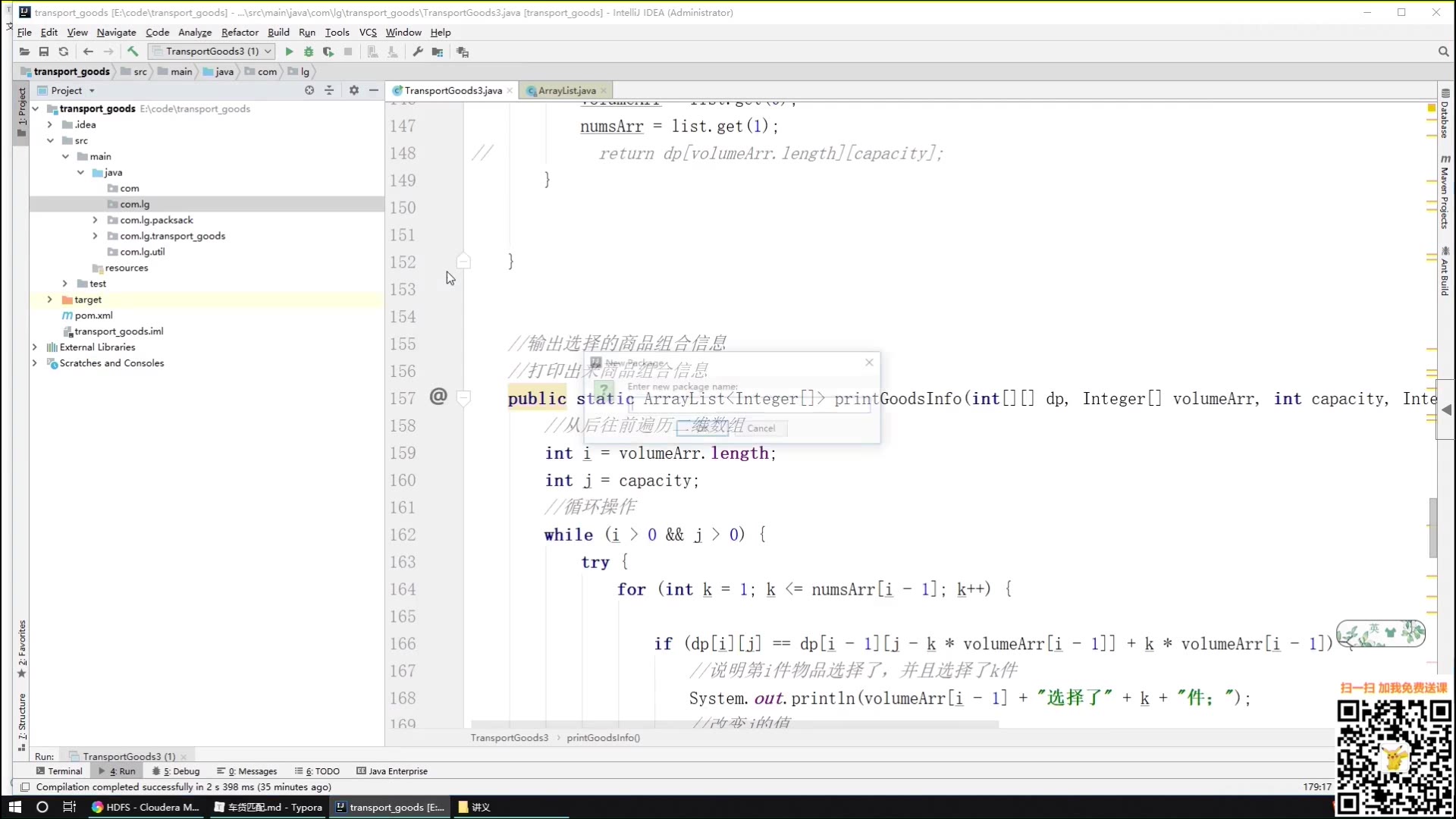1456x819 pixels.
Task: Expand External Libraries node
Action: (x=35, y=347)
